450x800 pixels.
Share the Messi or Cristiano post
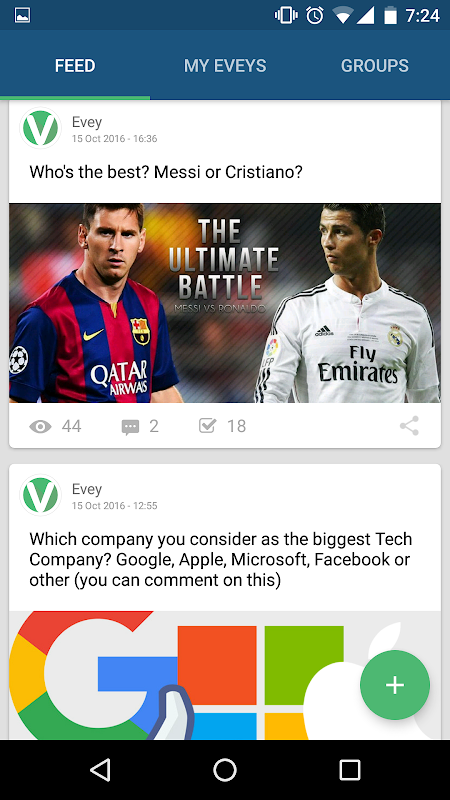pos(409,426)
